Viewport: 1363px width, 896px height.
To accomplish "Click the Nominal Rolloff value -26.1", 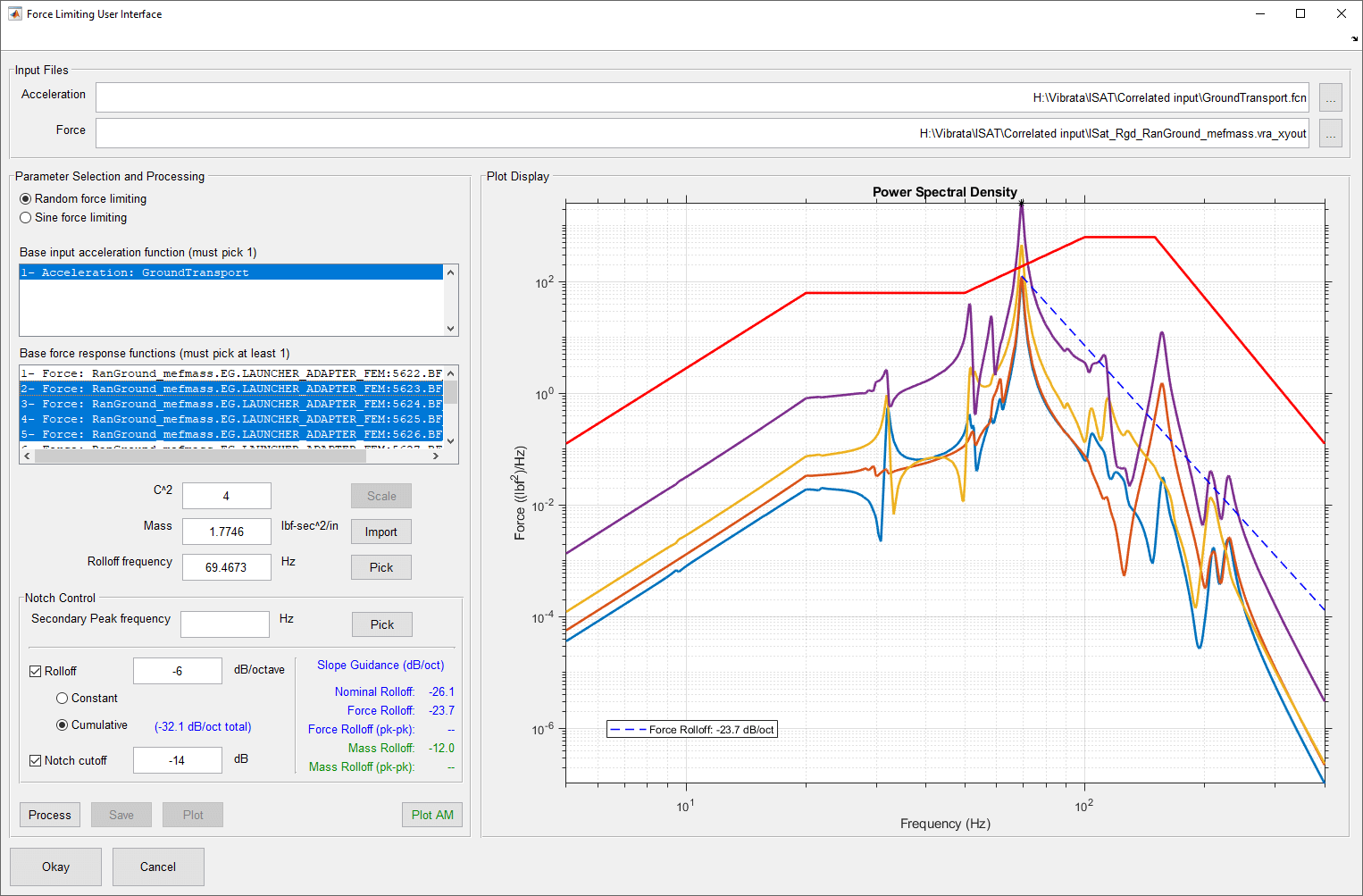I will click(x=441, y=691).
